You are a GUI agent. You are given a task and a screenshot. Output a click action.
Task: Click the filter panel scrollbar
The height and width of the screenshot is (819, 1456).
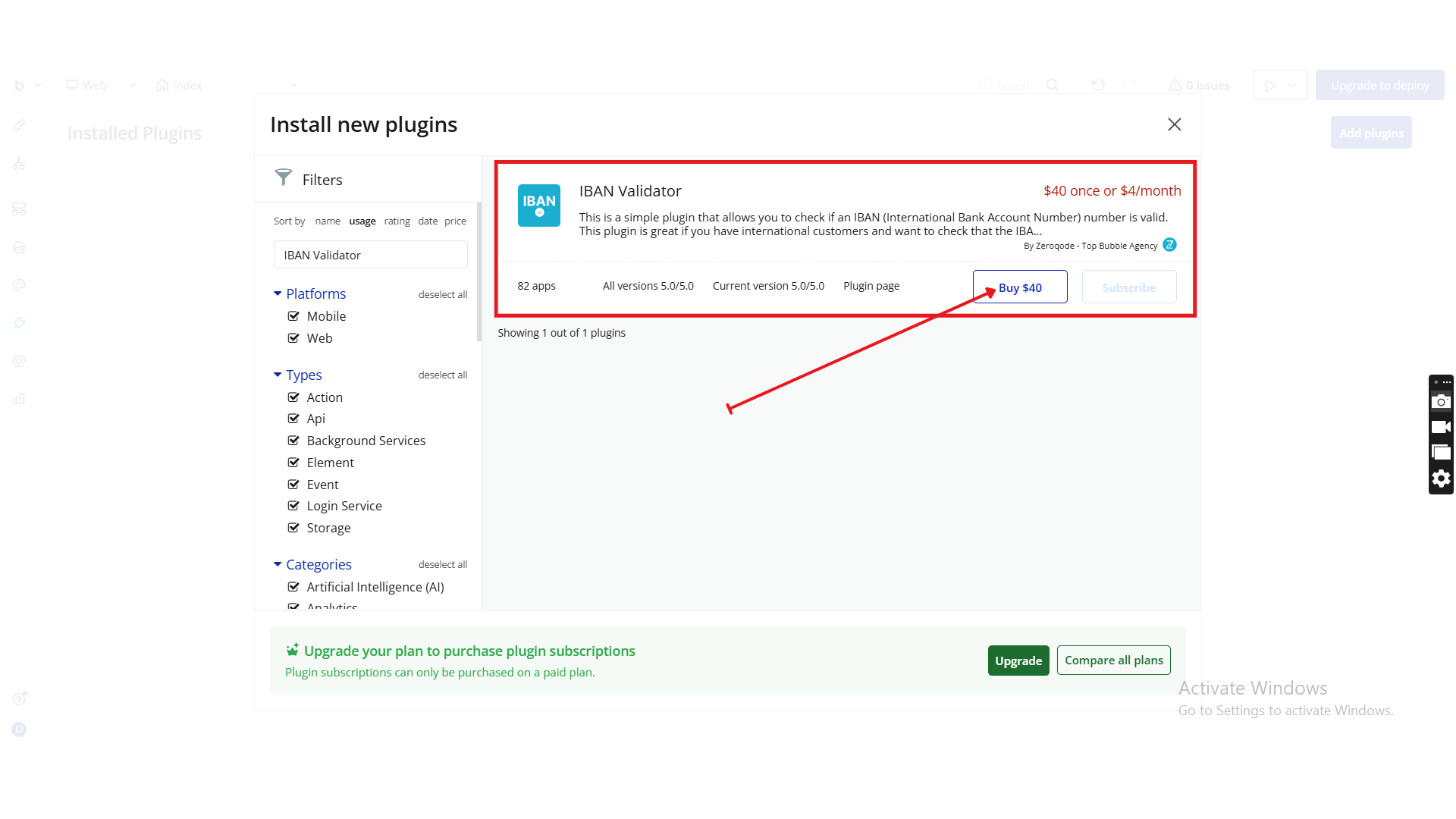(x=479, y=273)
